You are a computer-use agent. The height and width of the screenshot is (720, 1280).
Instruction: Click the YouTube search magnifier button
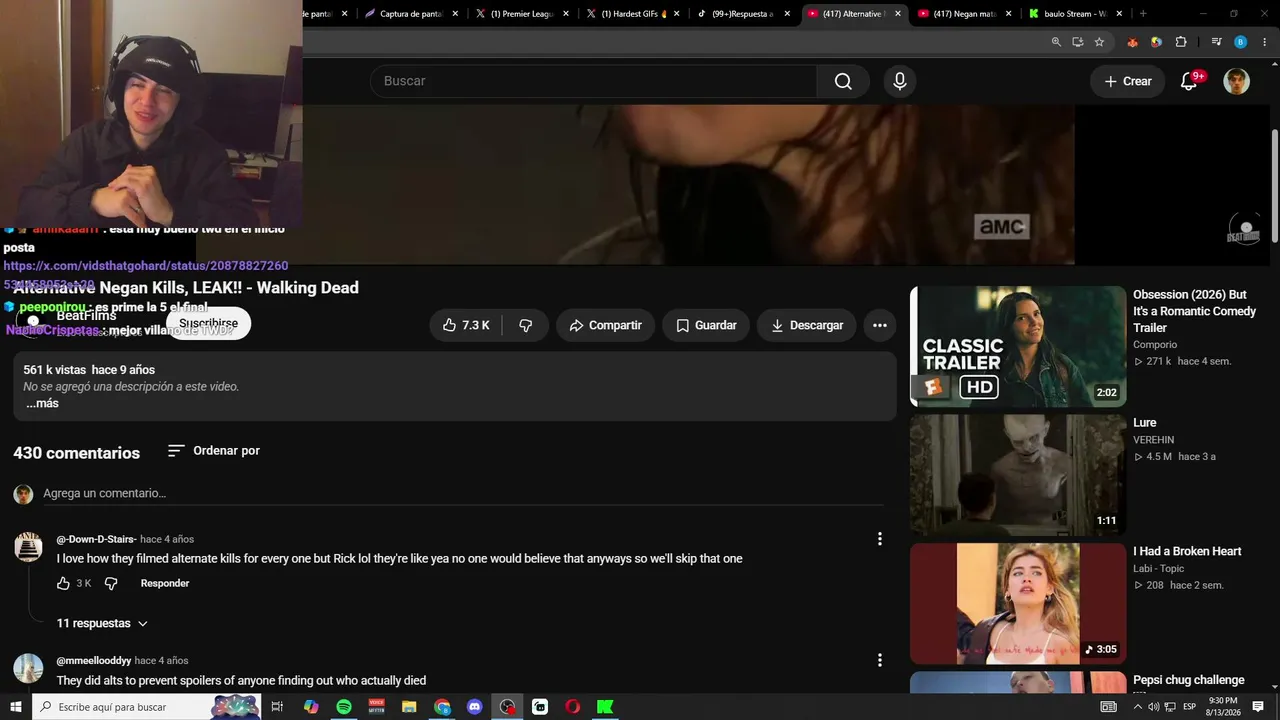coord(843,81)
